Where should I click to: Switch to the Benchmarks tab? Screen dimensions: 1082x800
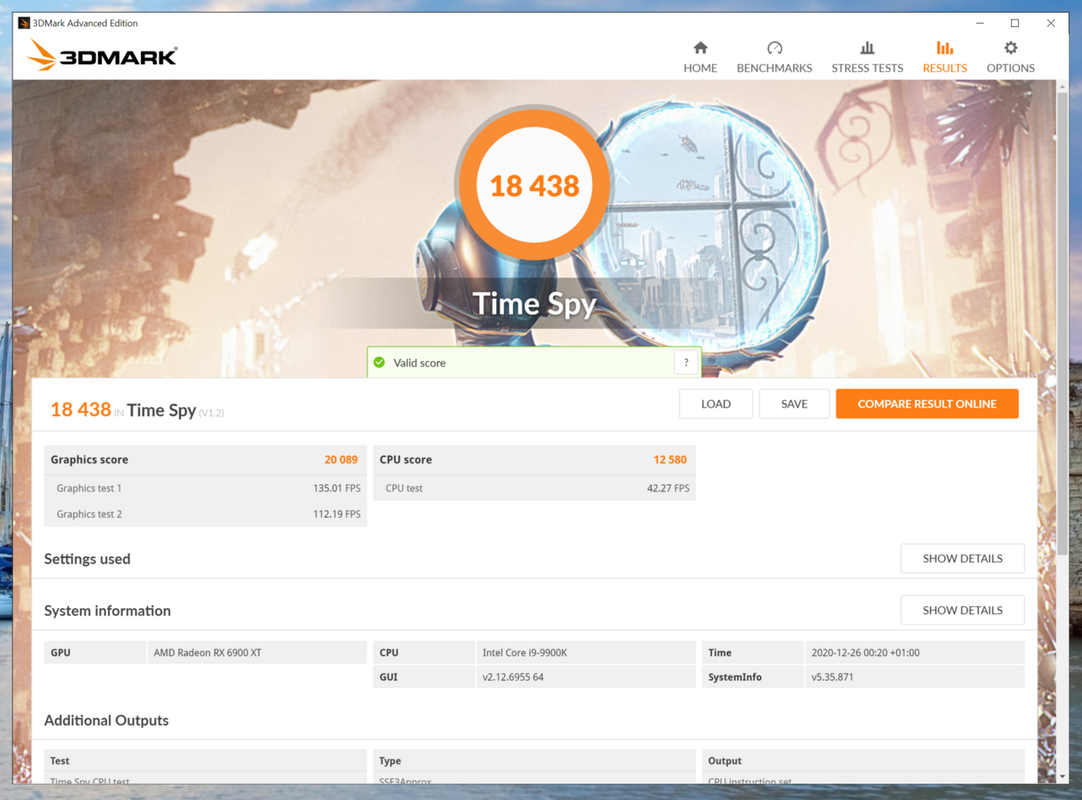click(x=774, y=57)
